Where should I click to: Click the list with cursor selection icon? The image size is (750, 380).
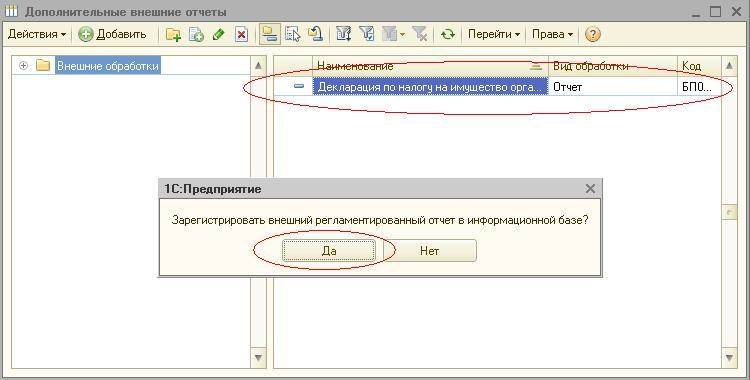[x=293, y=34]
